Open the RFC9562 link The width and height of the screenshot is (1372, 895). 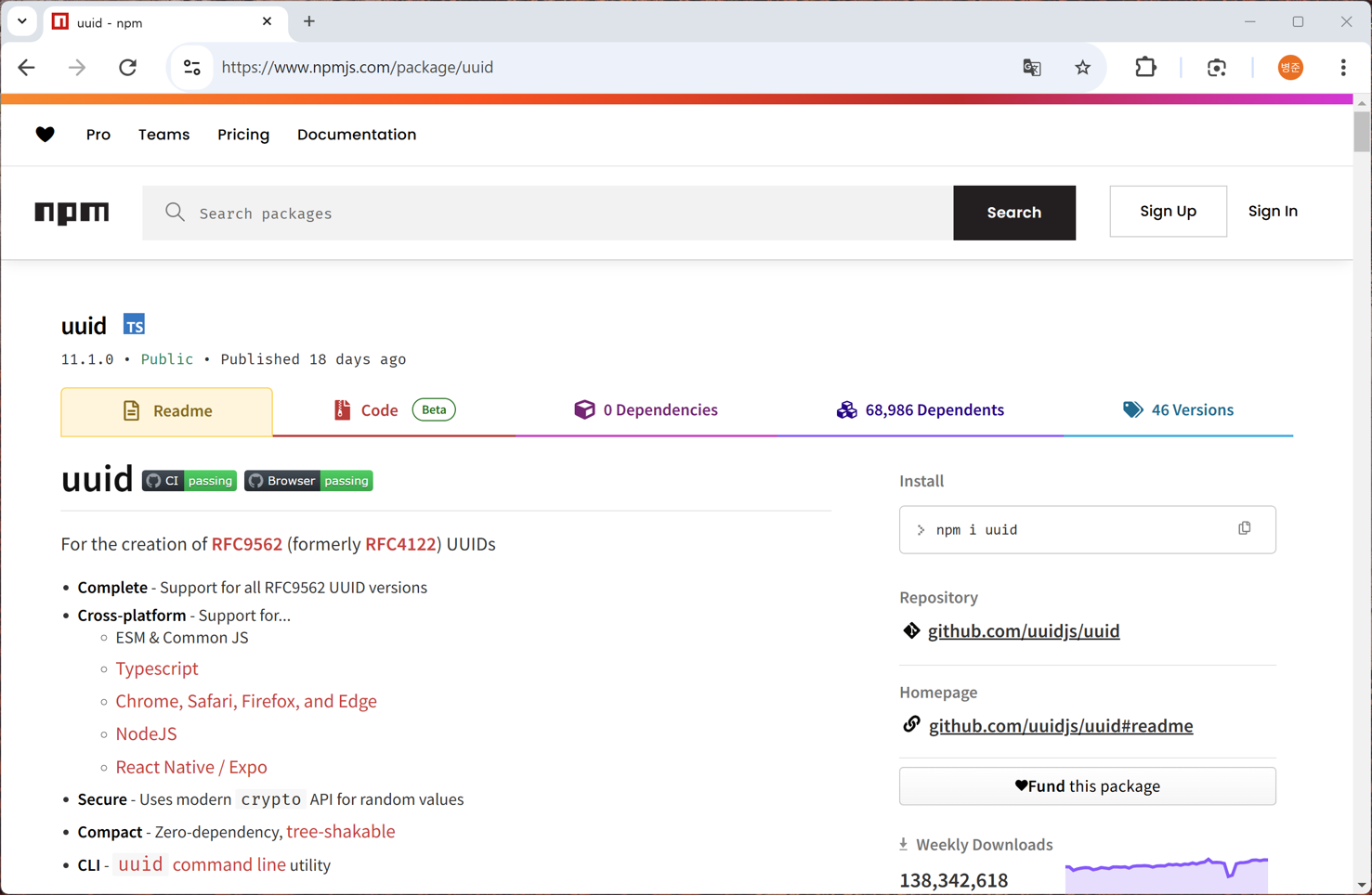(x=247, y=544)
